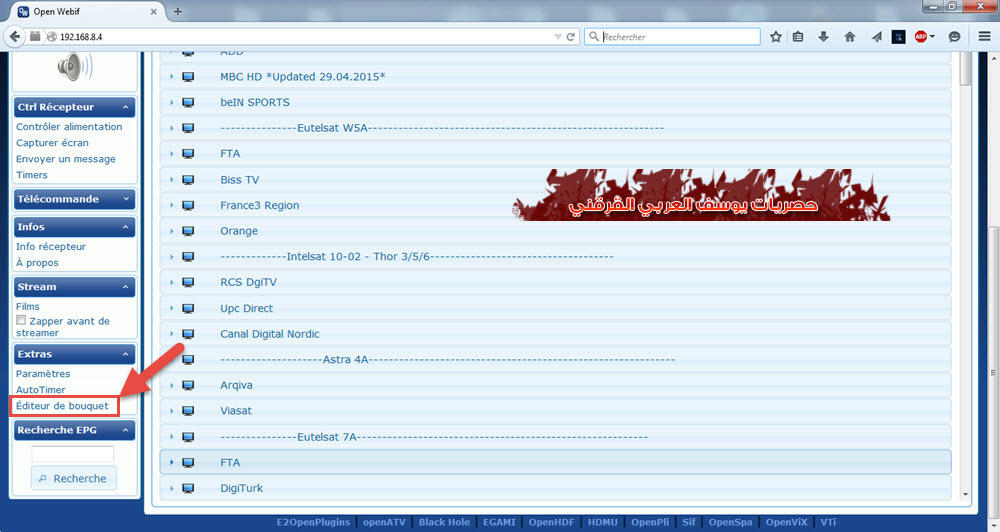Click the bouquet list scrollbar thumb
Screen dimensions: 1000x532
(x=966, y=68)
